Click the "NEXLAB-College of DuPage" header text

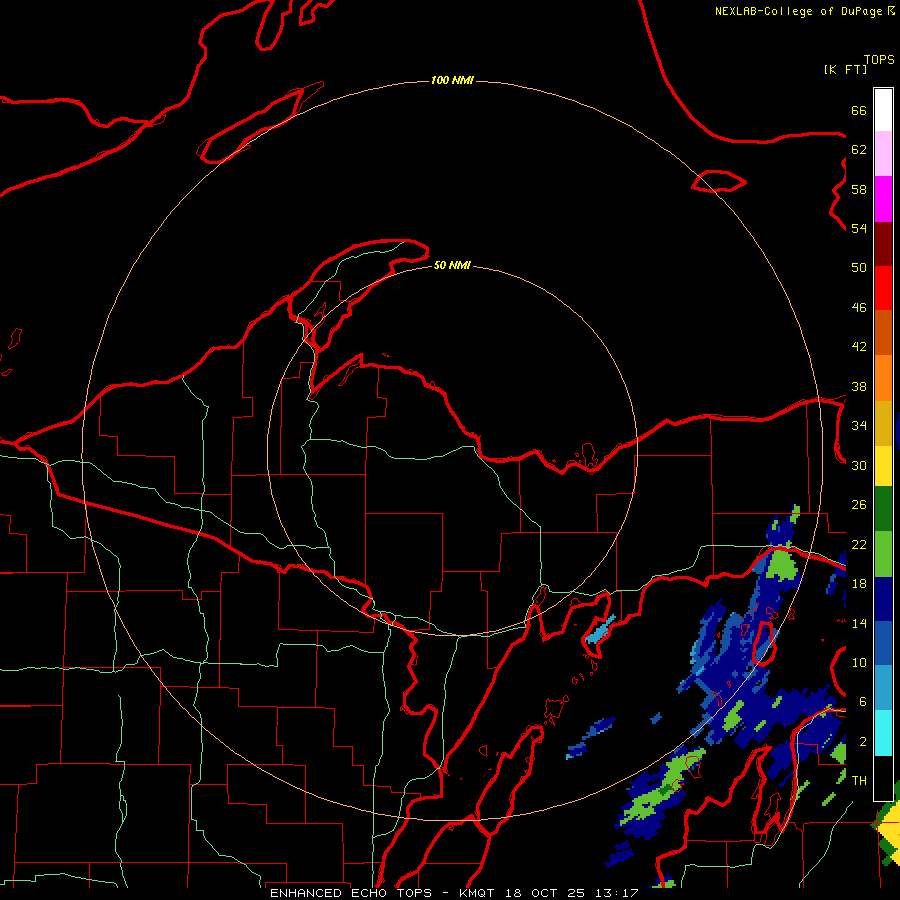pos(798,11)
